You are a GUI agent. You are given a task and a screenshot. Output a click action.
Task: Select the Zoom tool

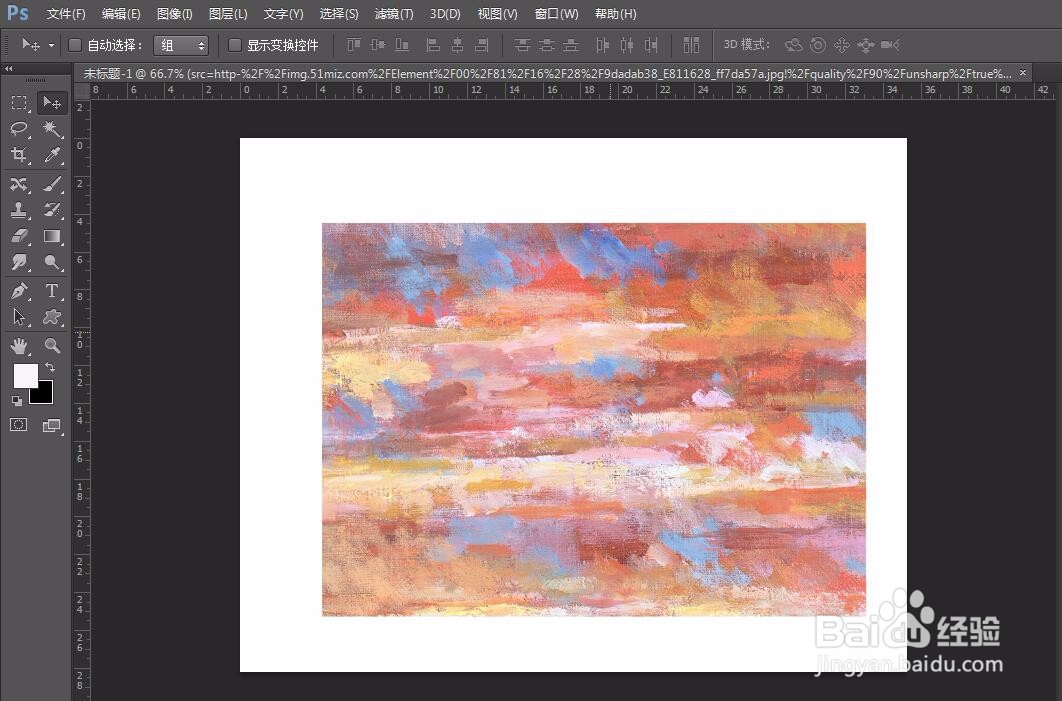point(51,346)
